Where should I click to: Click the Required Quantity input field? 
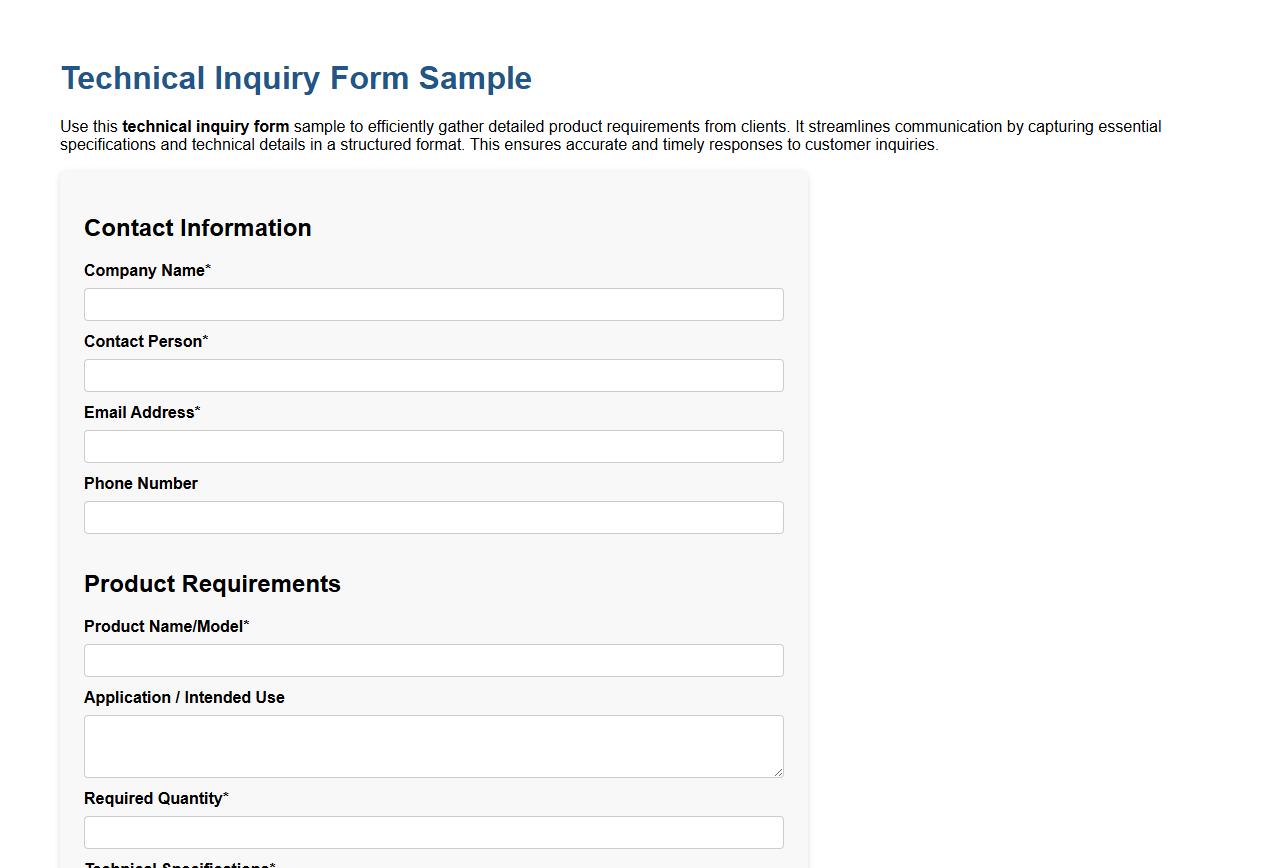point(433,832)
